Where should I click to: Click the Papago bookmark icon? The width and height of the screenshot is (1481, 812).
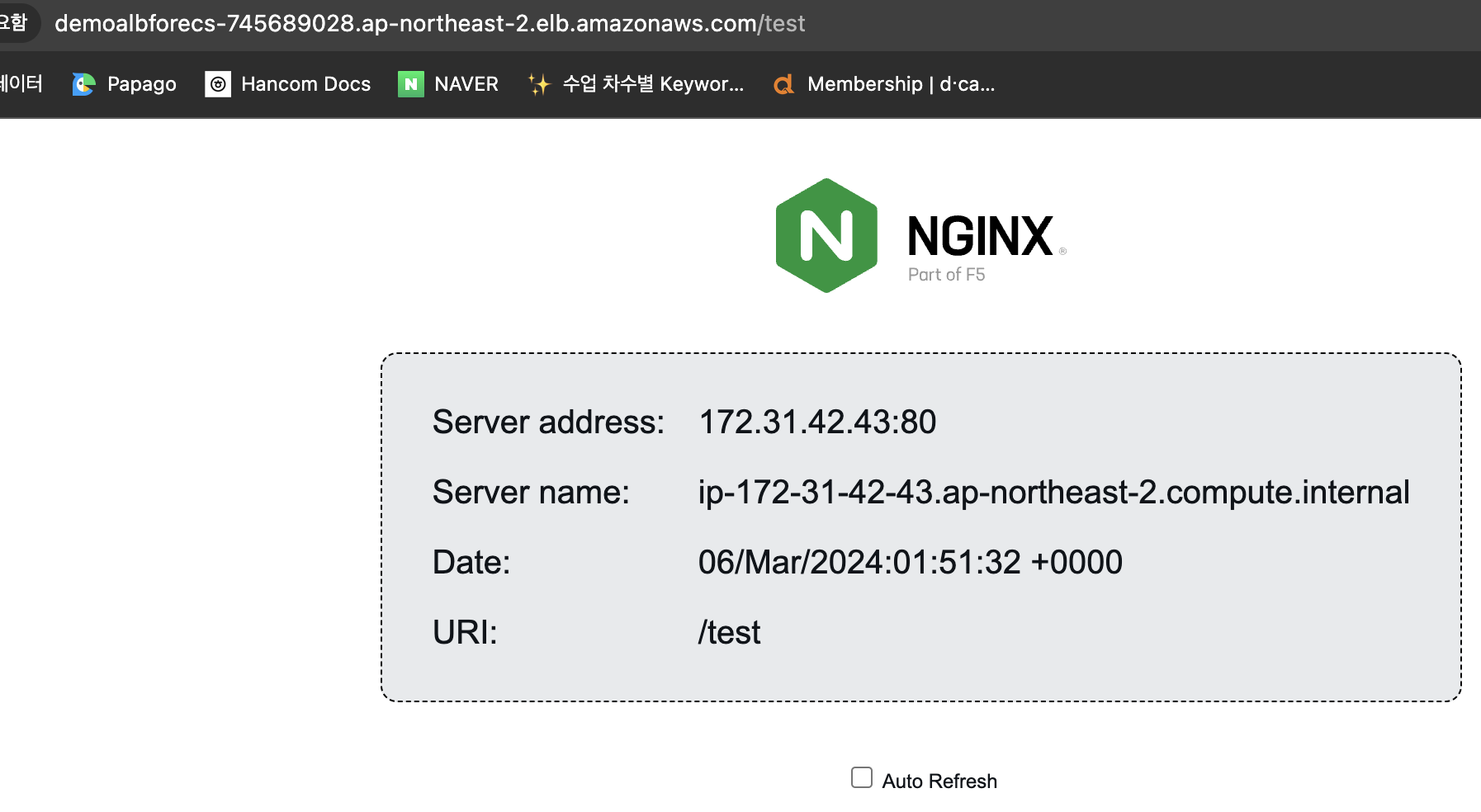[83, 84]
